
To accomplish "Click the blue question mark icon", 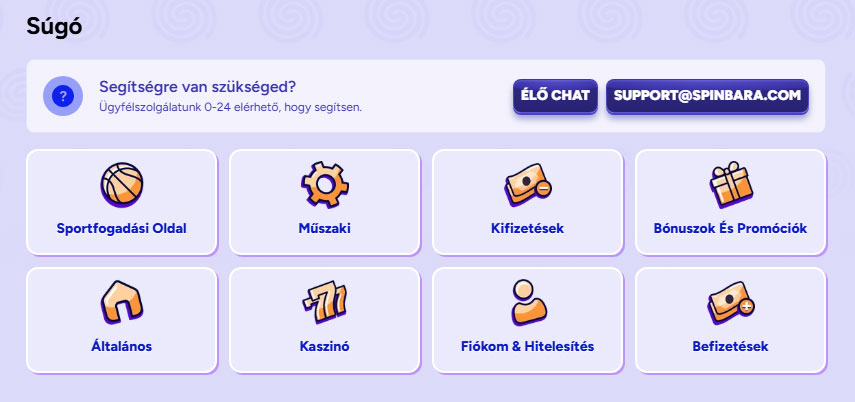I will tap(63, 96).
